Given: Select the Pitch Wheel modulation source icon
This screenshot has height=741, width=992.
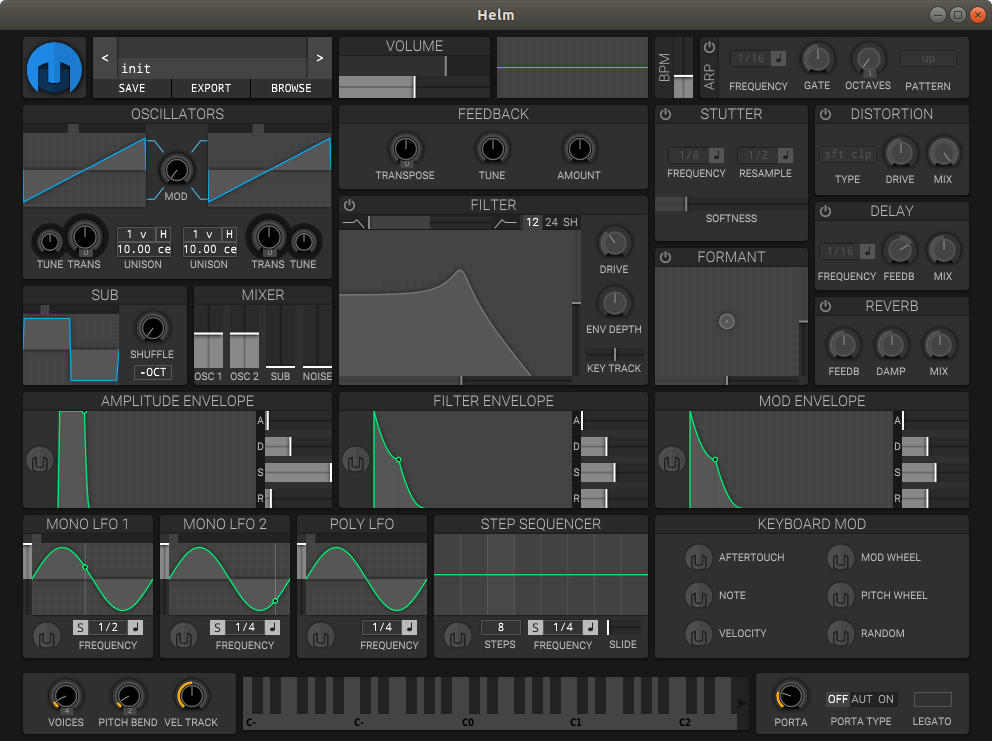Looking at the screenshot, I should click(x=840, y=596).
